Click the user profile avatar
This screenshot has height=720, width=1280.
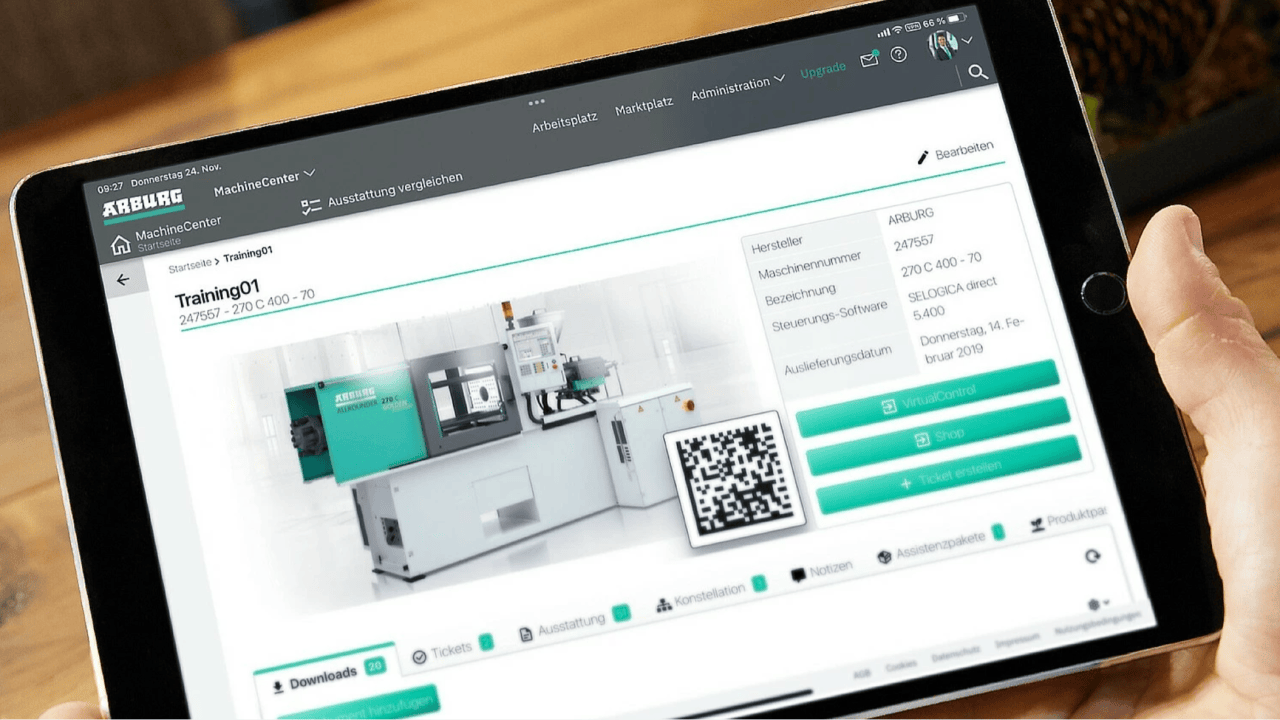pyautogui.click(x=942, y=44)
